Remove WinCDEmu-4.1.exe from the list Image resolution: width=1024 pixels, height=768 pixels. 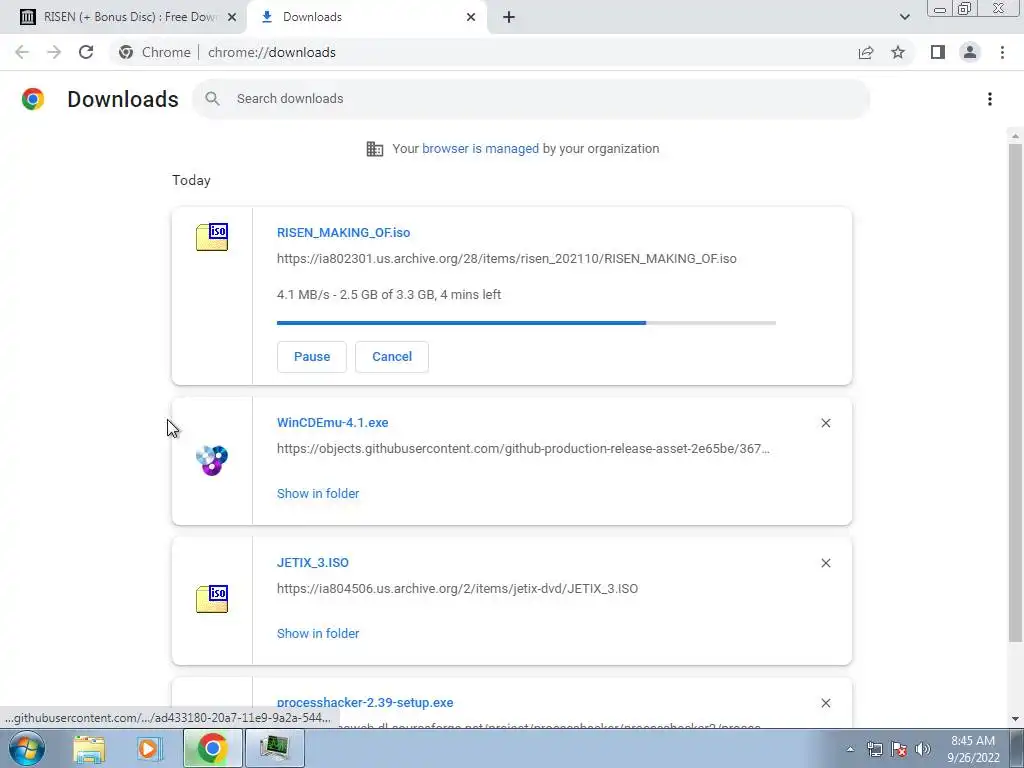(x=825, y=423)
